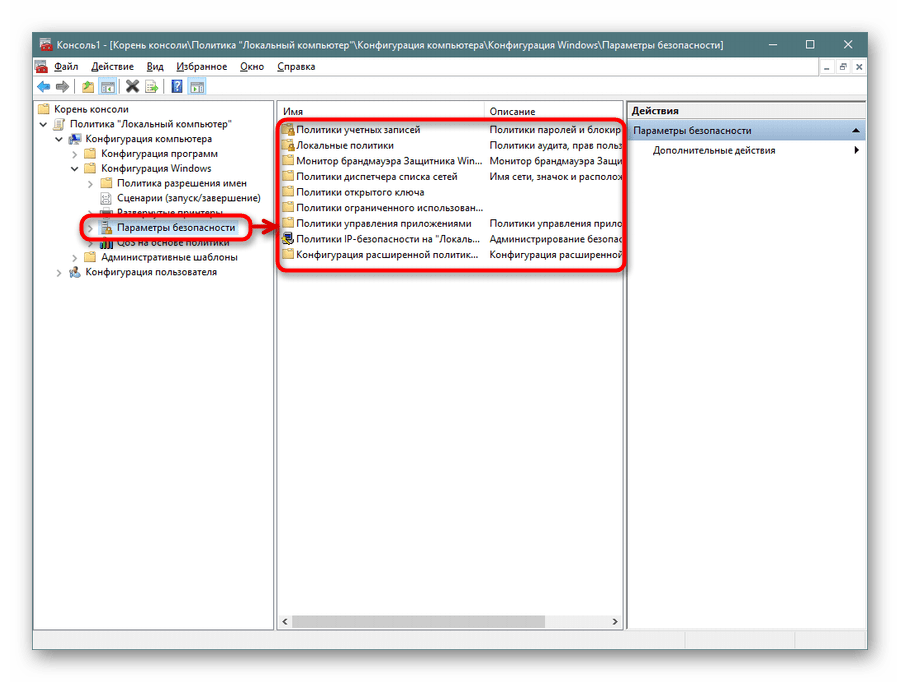Click the Back arrow toolbar icon

(x=43, y=87)
